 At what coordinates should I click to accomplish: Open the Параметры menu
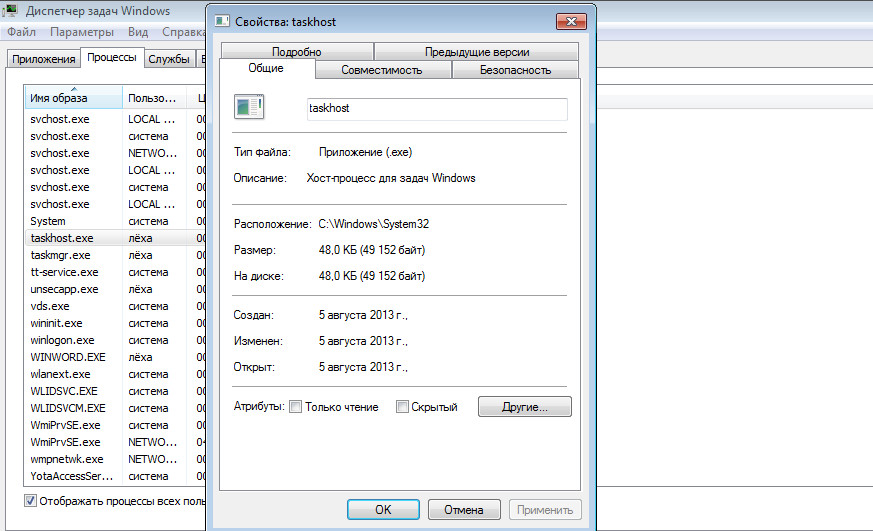[x=82, y=32]
